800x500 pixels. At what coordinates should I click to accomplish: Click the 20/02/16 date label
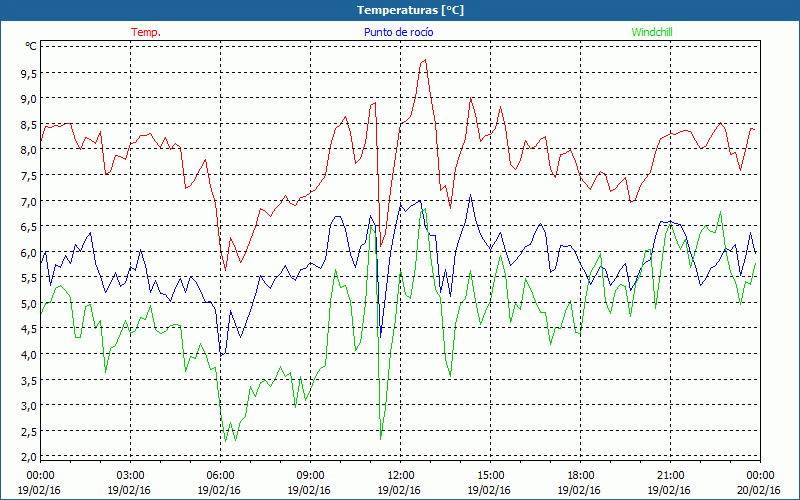point(759,490)
